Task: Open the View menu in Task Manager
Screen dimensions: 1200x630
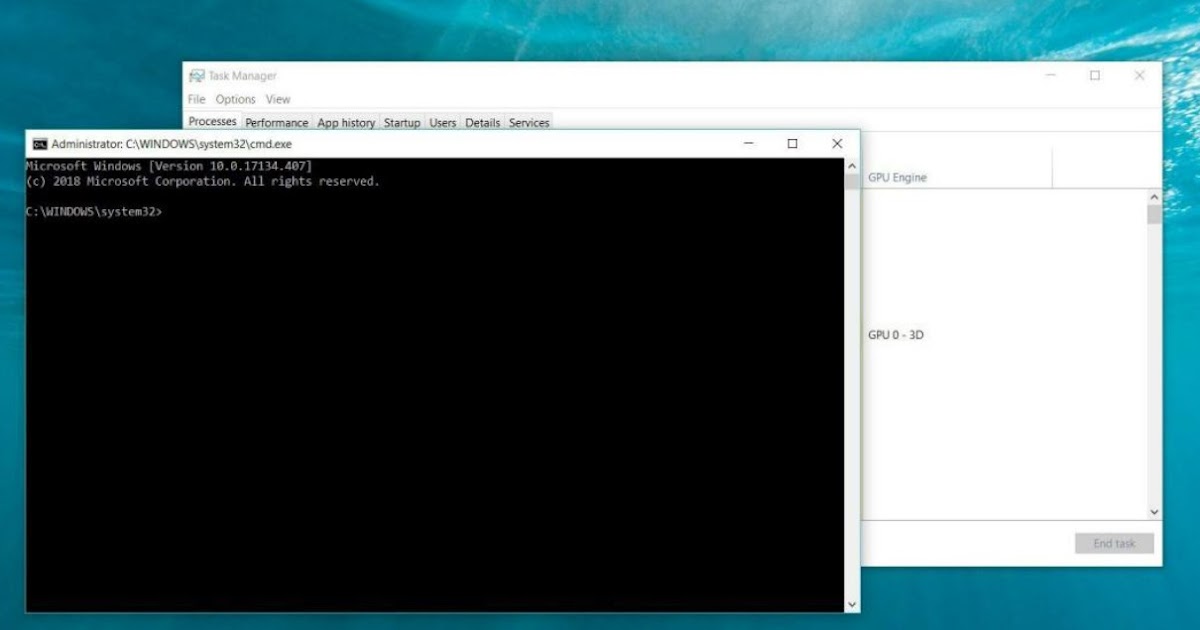Action: 278,99
